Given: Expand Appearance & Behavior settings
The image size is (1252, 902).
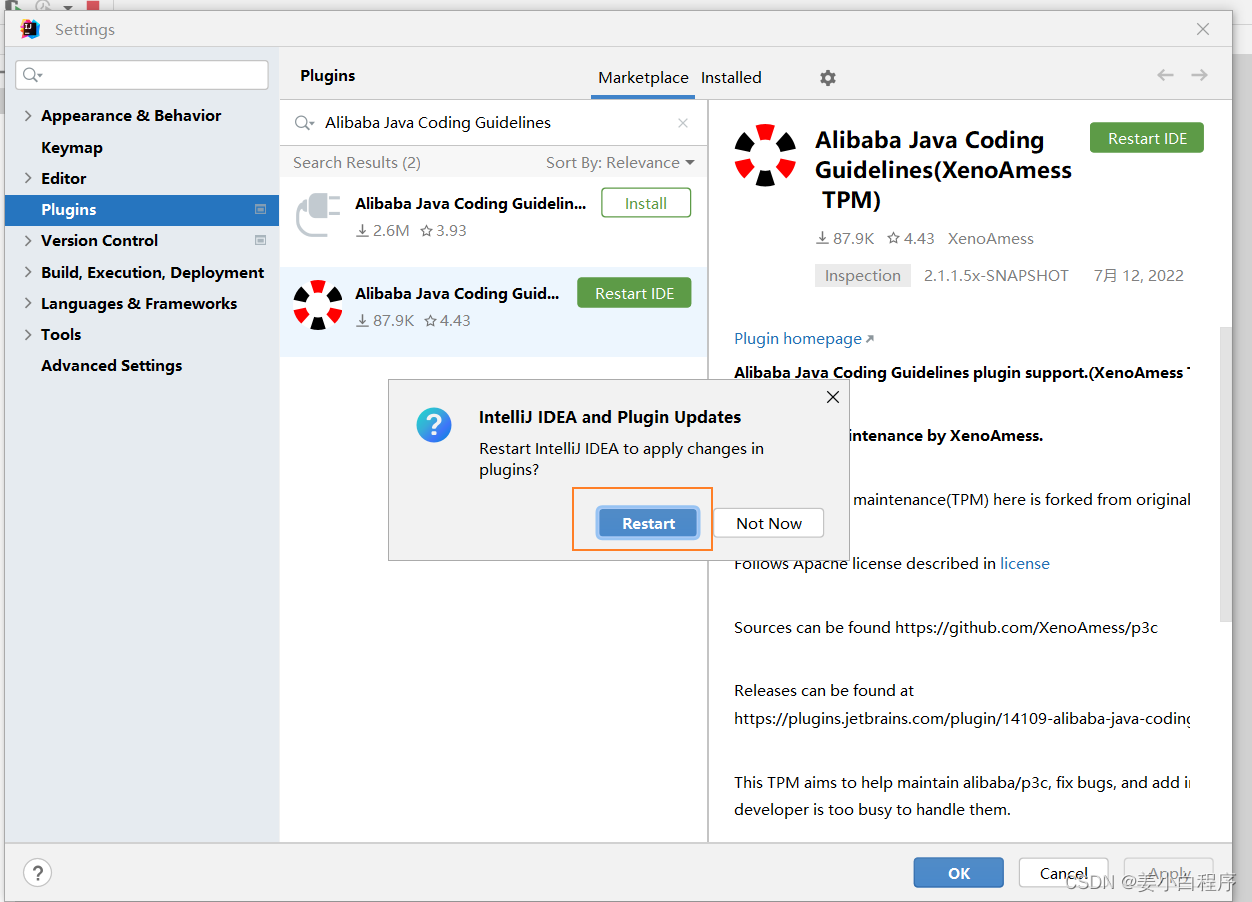Looking at the screenshot, I should tap(27, 116).
